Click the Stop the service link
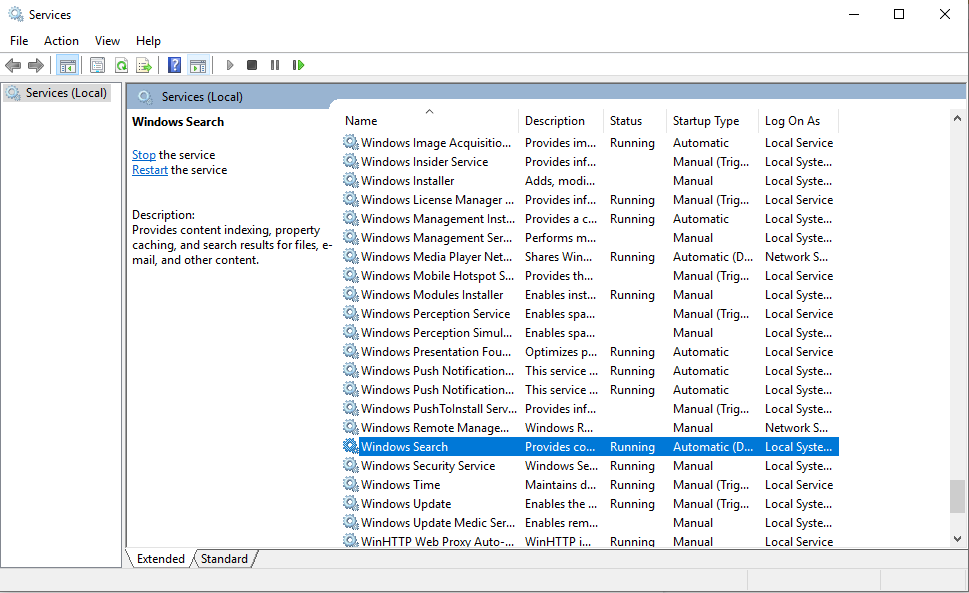 tap(143, 155)
